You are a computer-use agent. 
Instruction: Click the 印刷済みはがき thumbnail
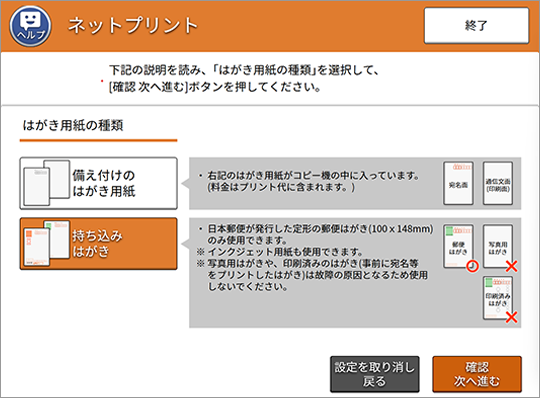click(497, 298)
